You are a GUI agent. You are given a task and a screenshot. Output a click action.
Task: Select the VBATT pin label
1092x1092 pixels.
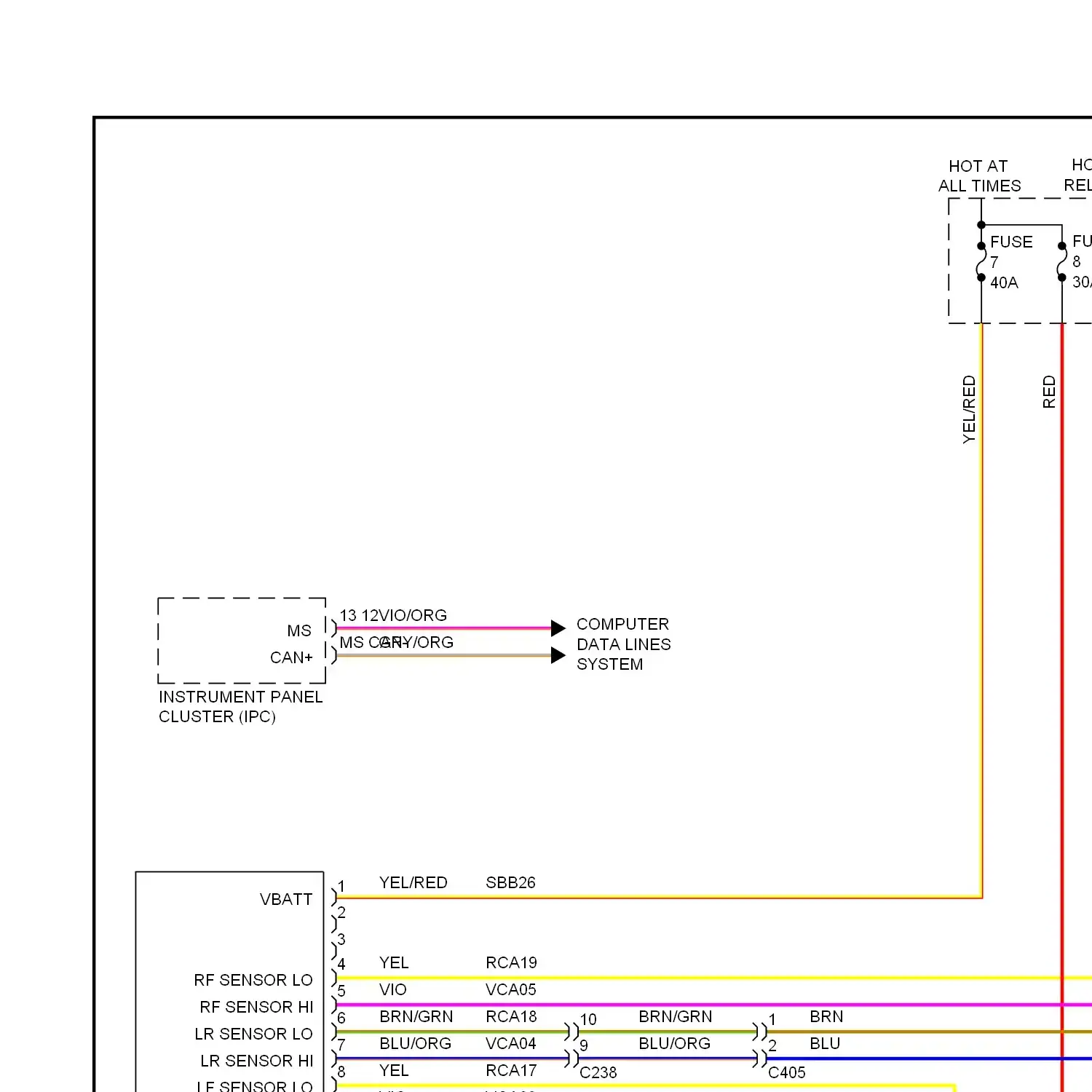click(286, 899)
